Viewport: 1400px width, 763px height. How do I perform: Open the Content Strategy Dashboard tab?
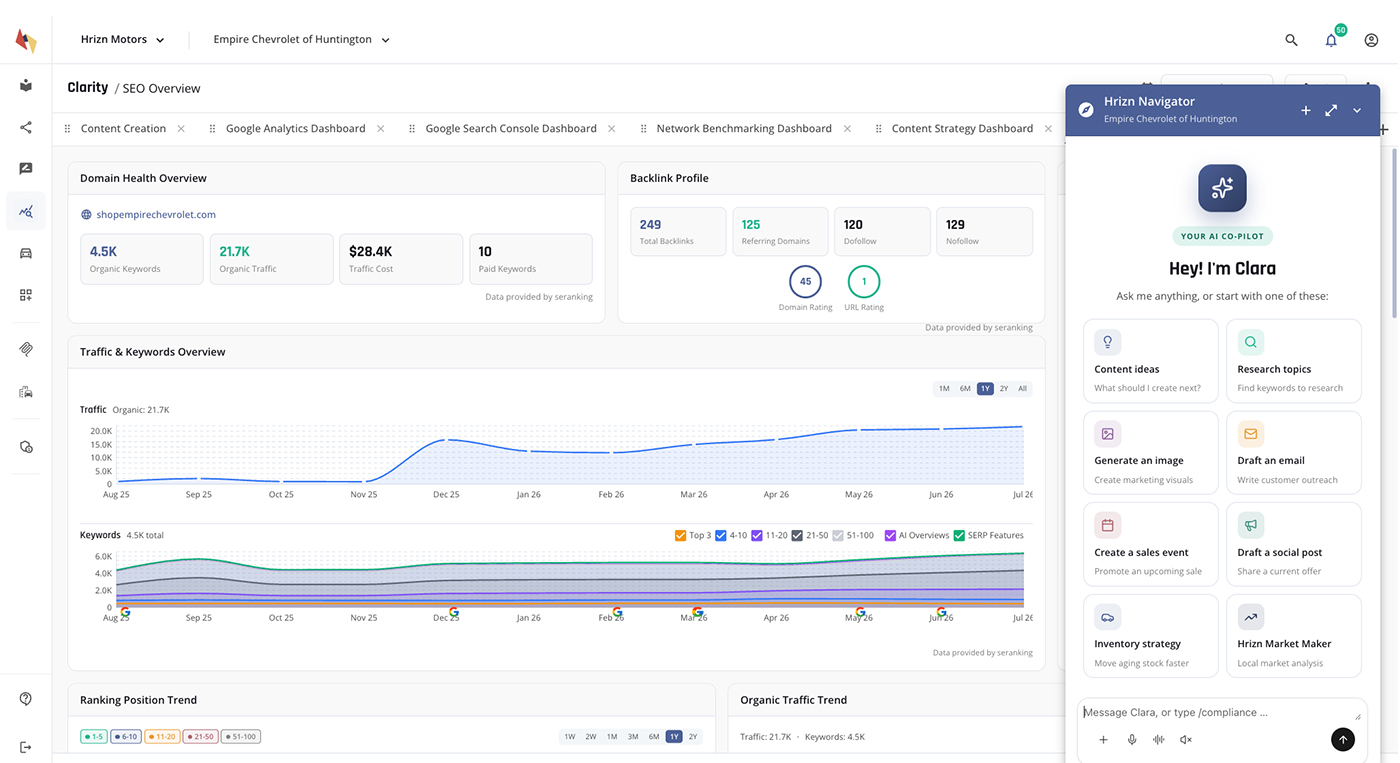(x=962, y=128)
